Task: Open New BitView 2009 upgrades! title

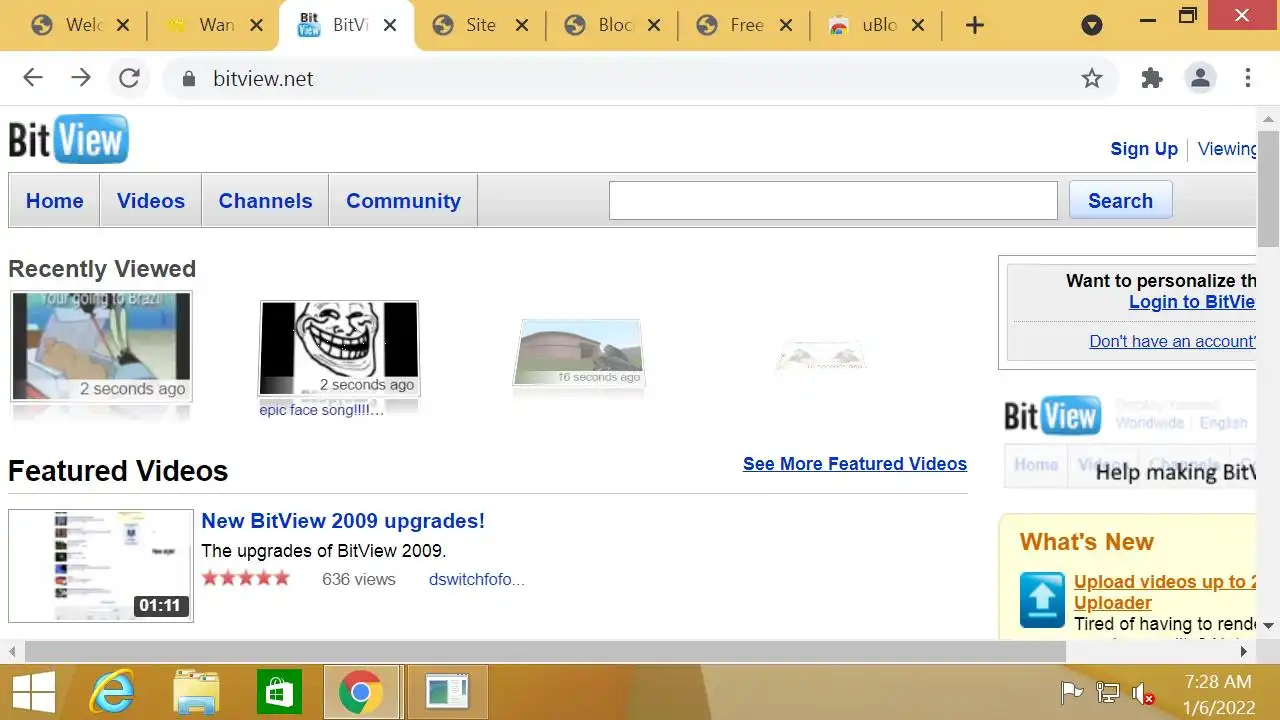Action: click(x=343, y=521)
